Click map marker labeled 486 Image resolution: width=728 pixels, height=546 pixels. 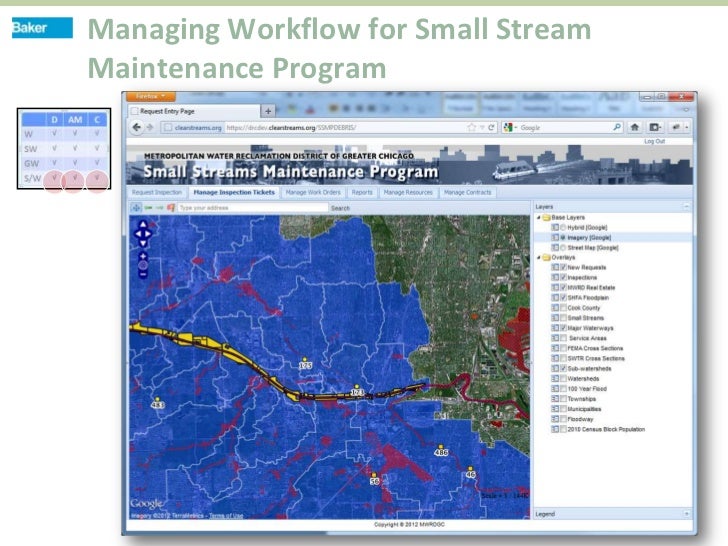(x=441, y=449)
